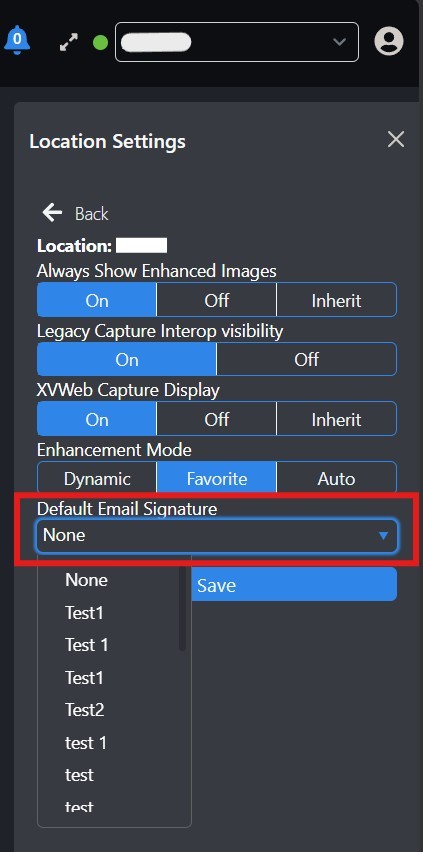Set XVWeb Capture Display to Inherit
This screenshot has height=852, width=423.
[337, 419]
